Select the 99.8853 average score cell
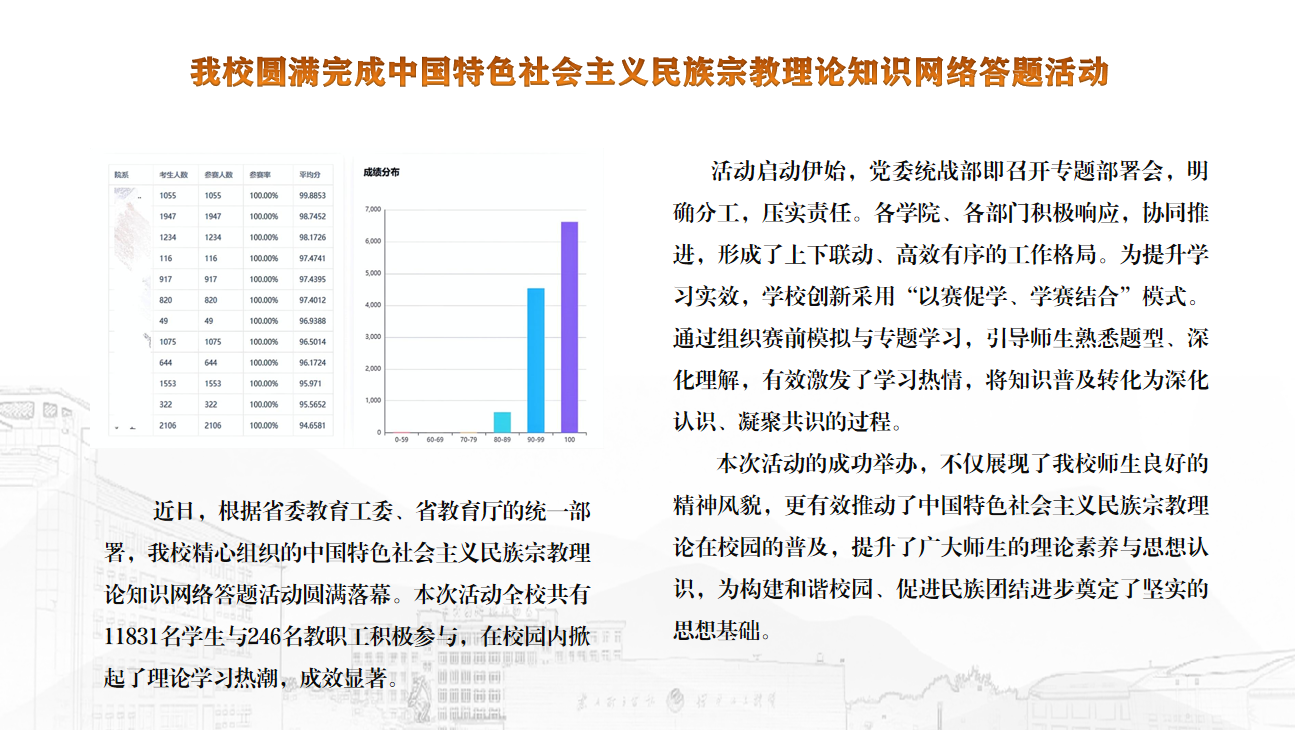1295x730 pixels. coord(313,196)
